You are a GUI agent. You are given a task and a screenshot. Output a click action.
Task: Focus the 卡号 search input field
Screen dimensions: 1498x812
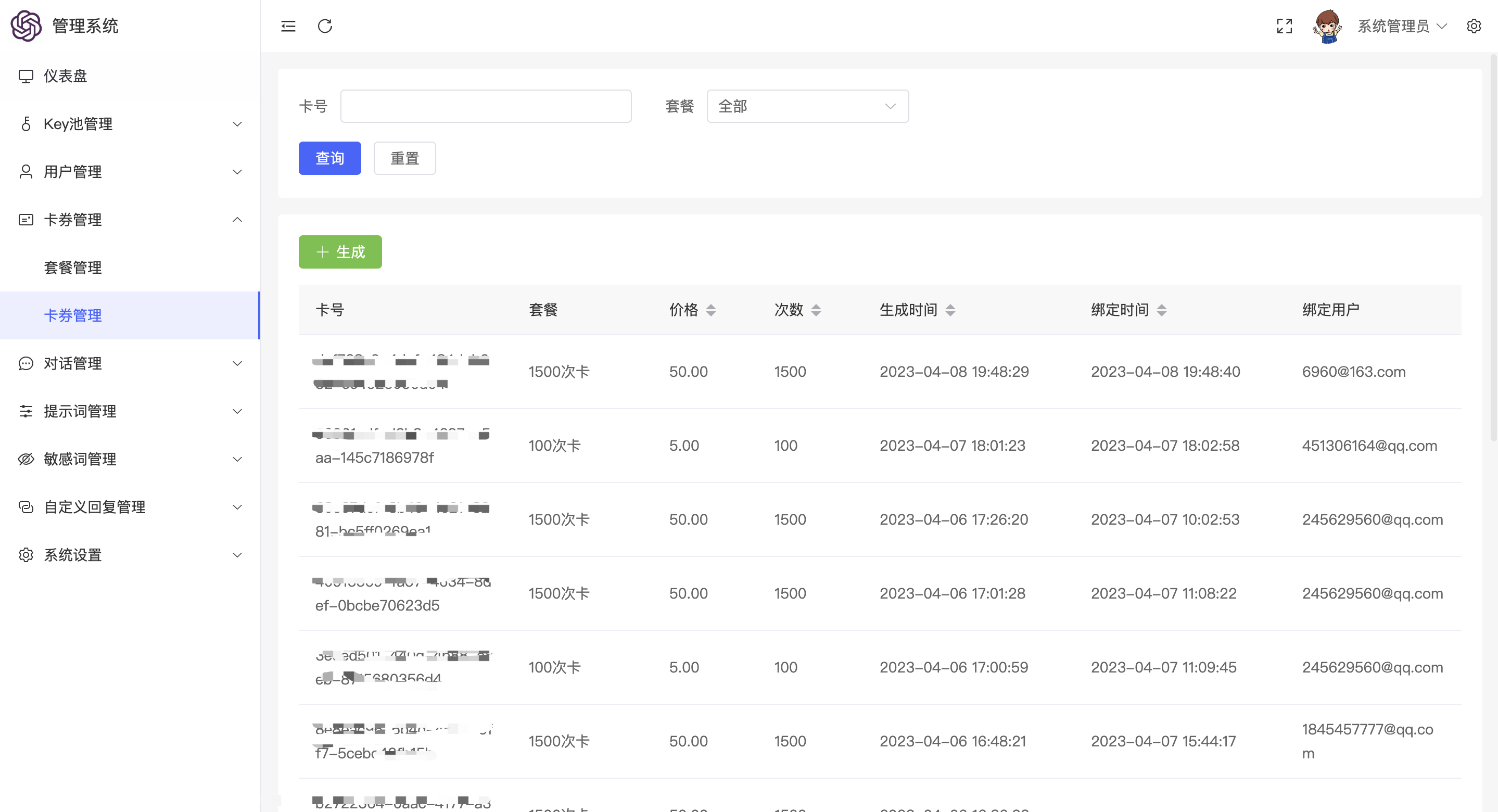486,106
